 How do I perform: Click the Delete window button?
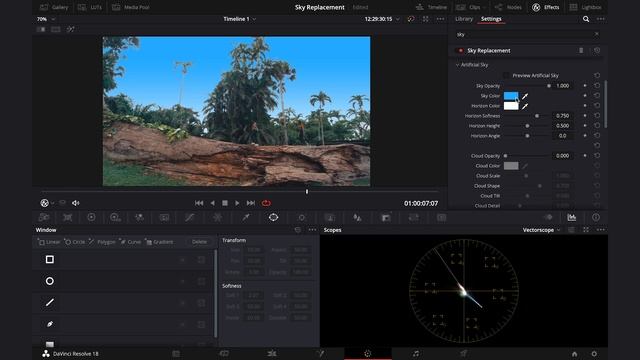(199, 242)
